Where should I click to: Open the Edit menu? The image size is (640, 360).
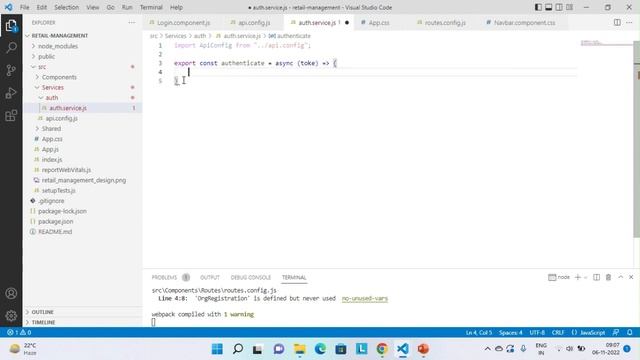[x=42, y=7]
